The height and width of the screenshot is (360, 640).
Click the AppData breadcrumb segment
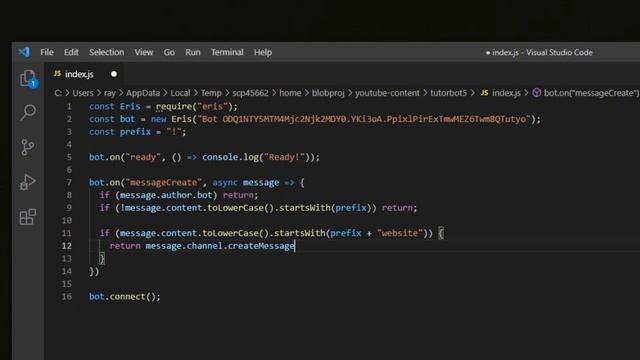tap(143, 93)
